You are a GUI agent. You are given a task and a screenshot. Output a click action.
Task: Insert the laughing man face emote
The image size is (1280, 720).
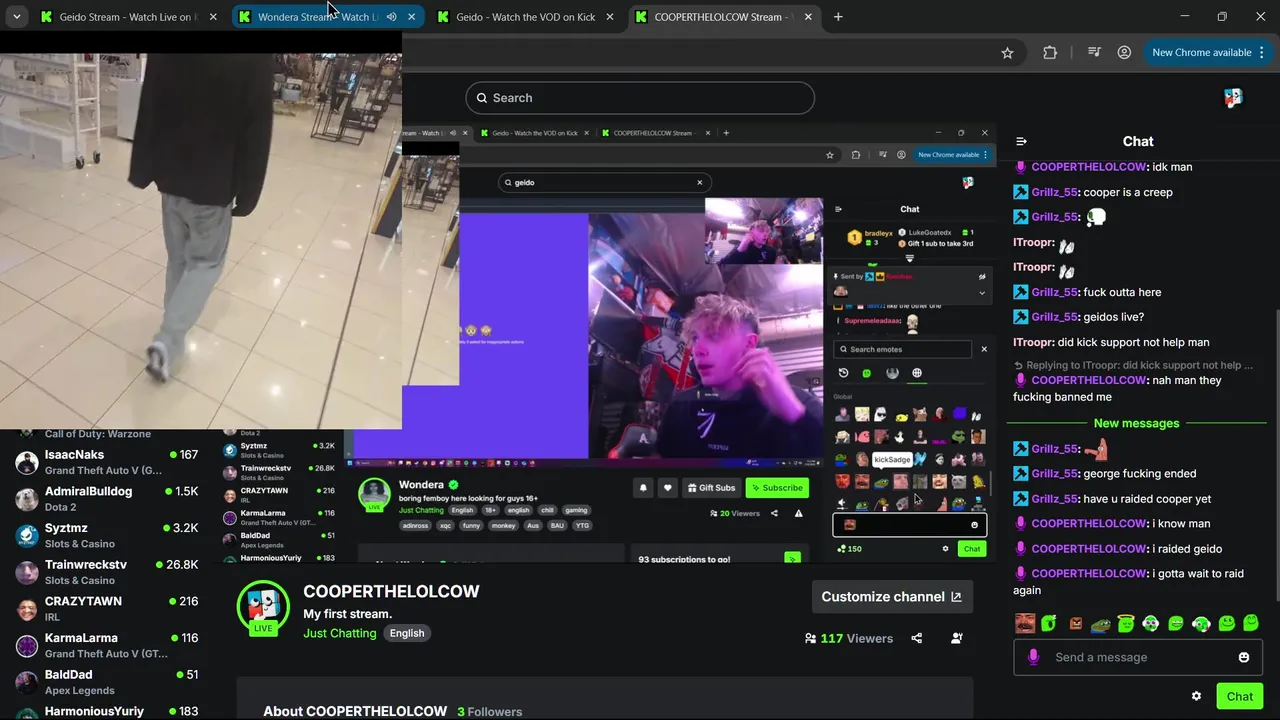[x=1025, y=624]
